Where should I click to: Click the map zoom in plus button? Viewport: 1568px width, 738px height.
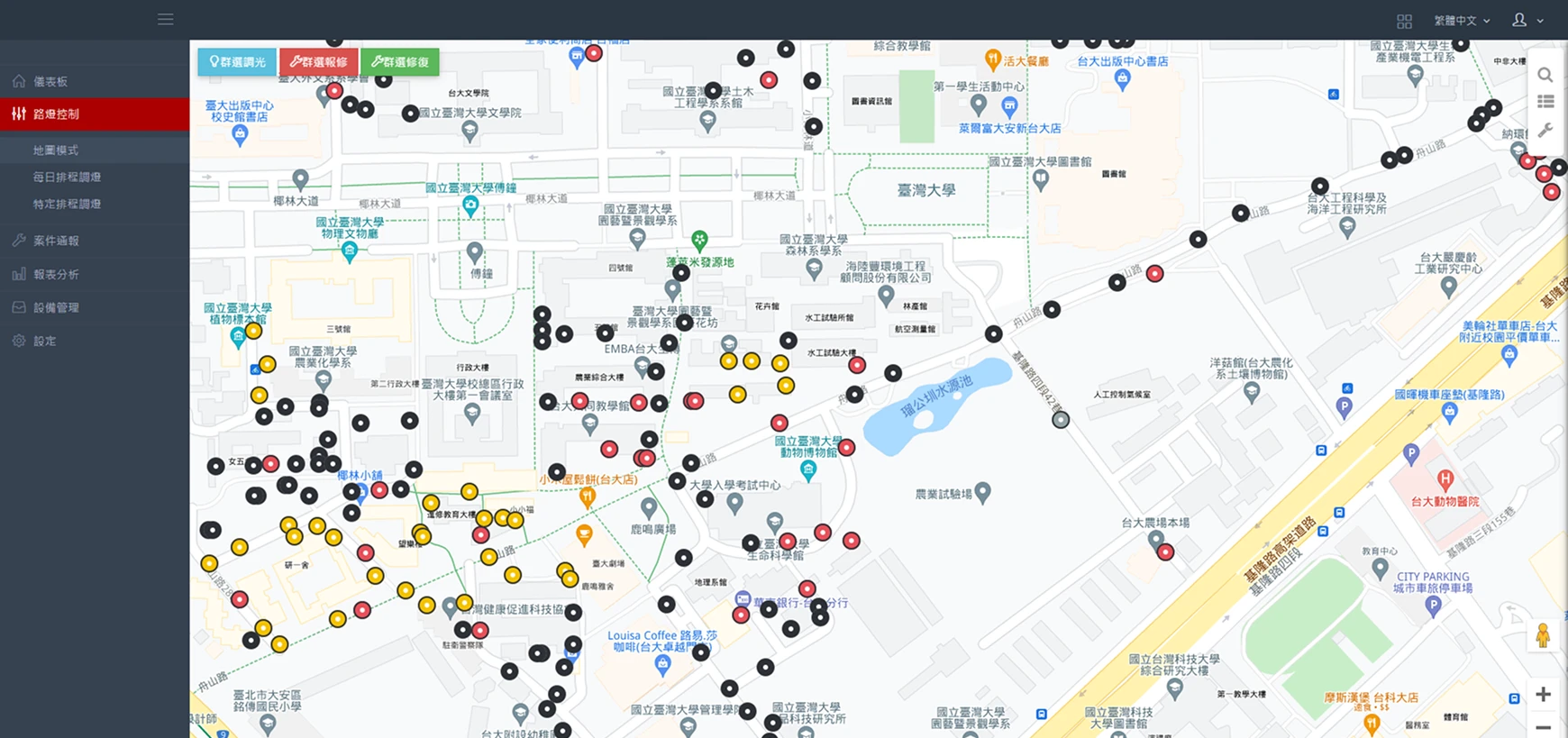point(1543,694)
